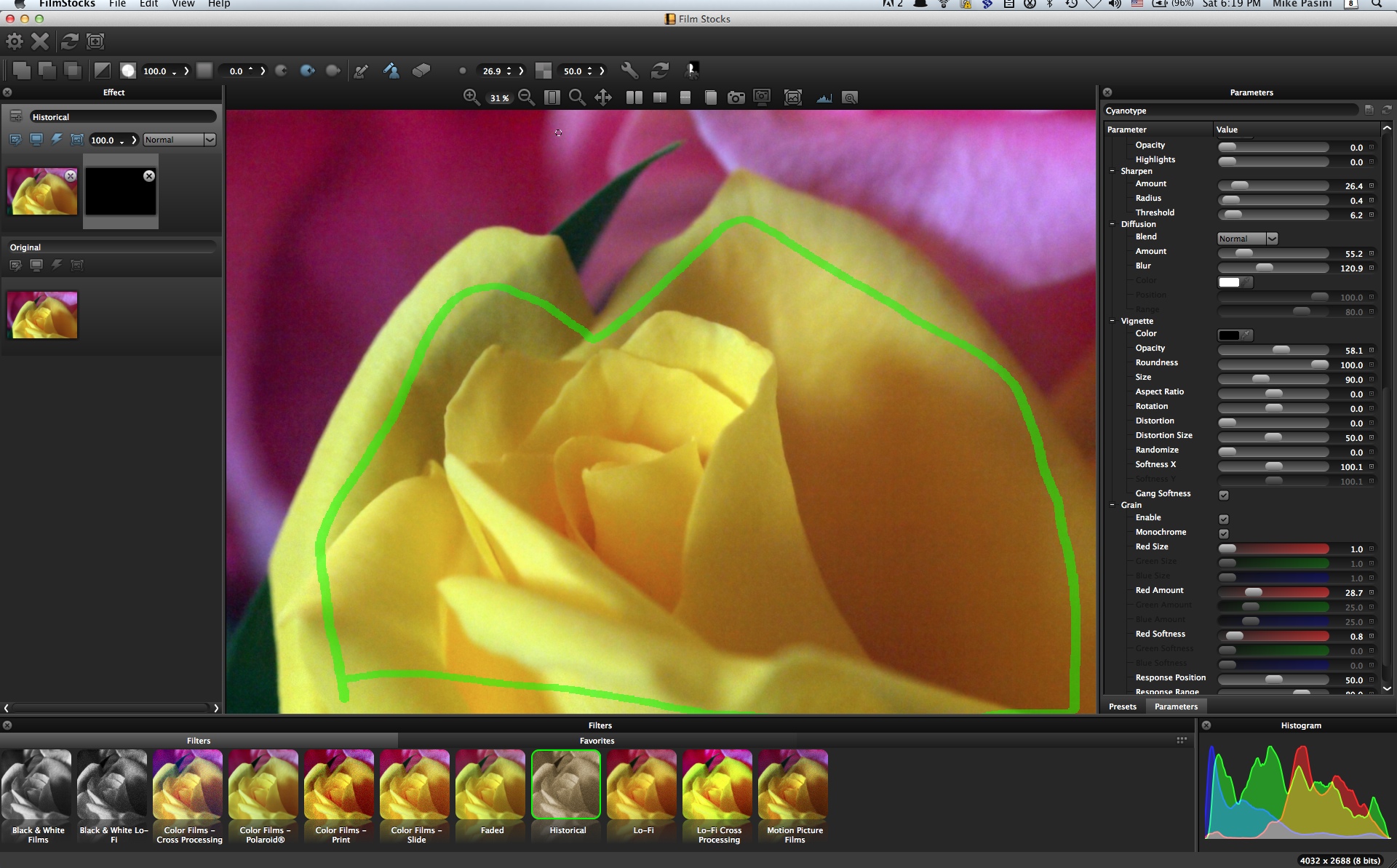Open the View menu
1397x868 pixels.
183,4
